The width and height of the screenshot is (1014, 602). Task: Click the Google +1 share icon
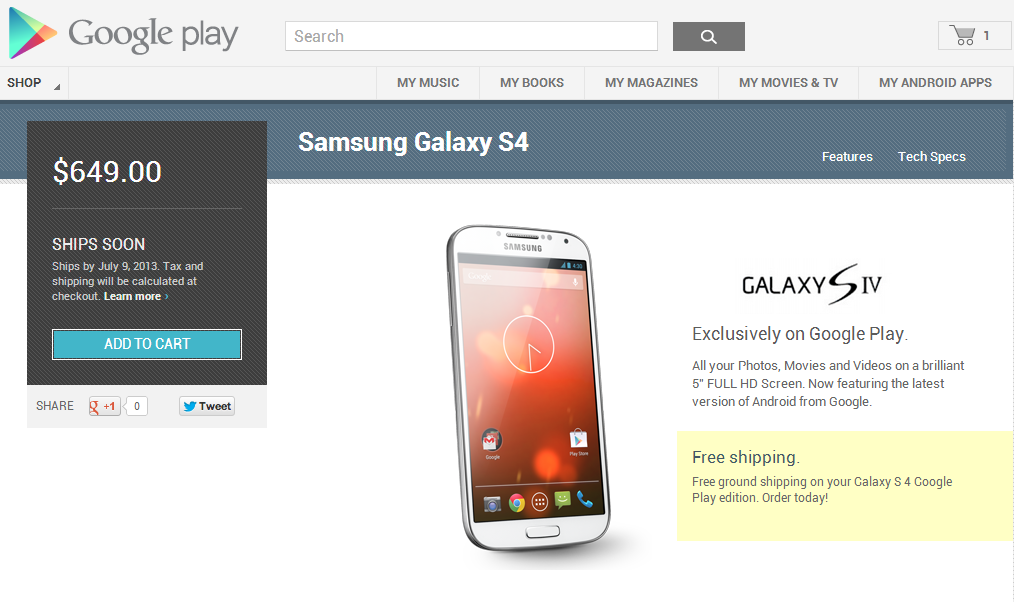click(x=105, y=406)
